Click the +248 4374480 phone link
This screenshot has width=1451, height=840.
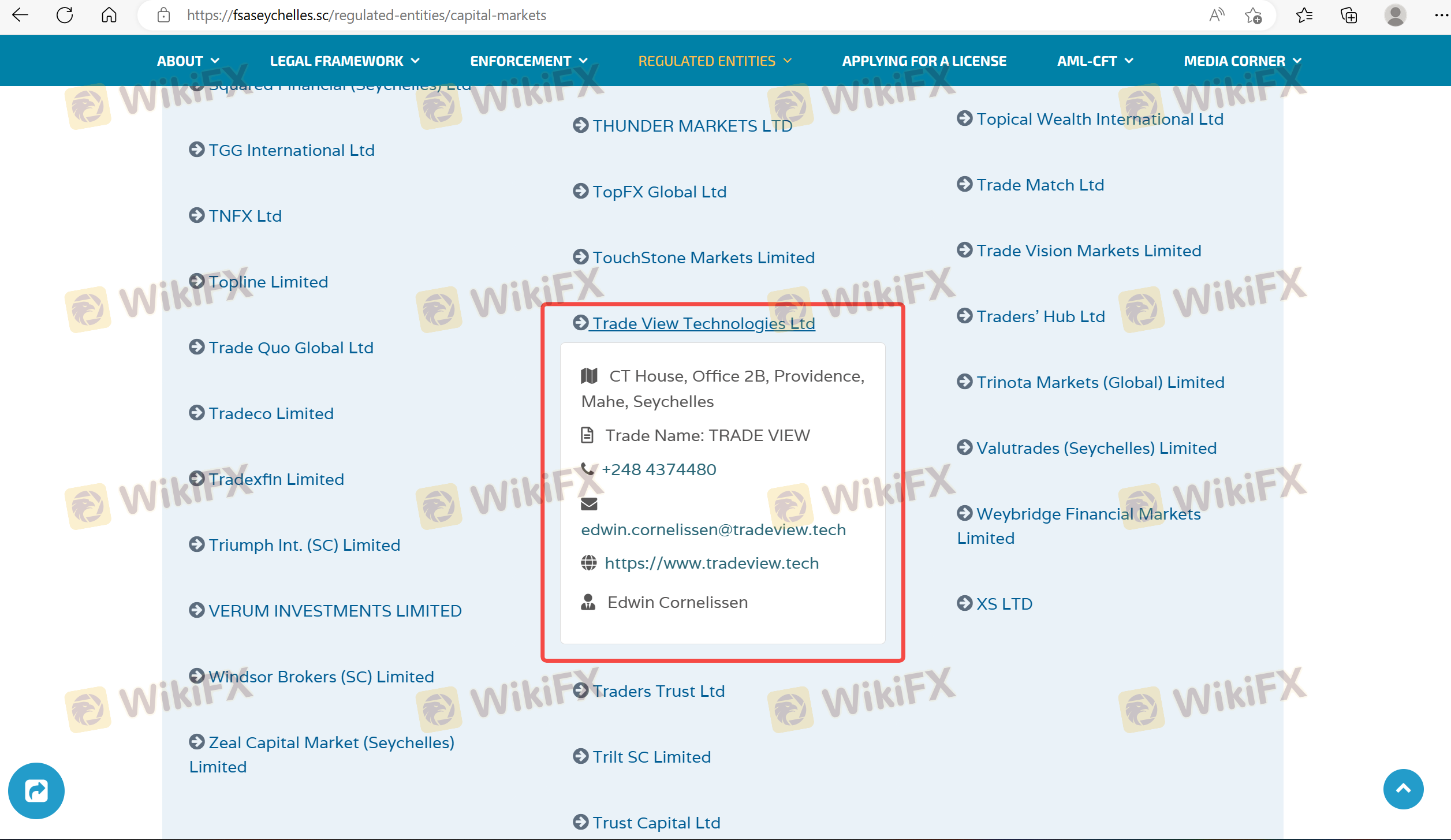(x=658, y=469)
